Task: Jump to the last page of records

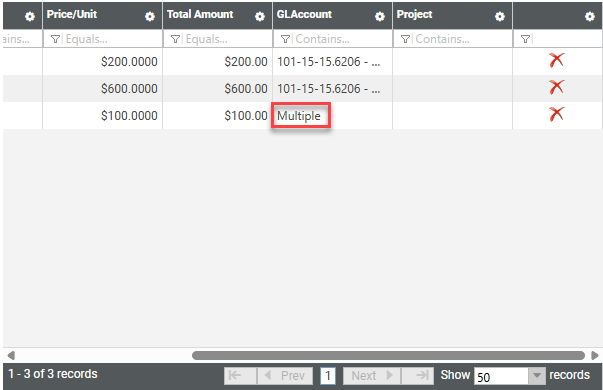Action: [417, 375]
